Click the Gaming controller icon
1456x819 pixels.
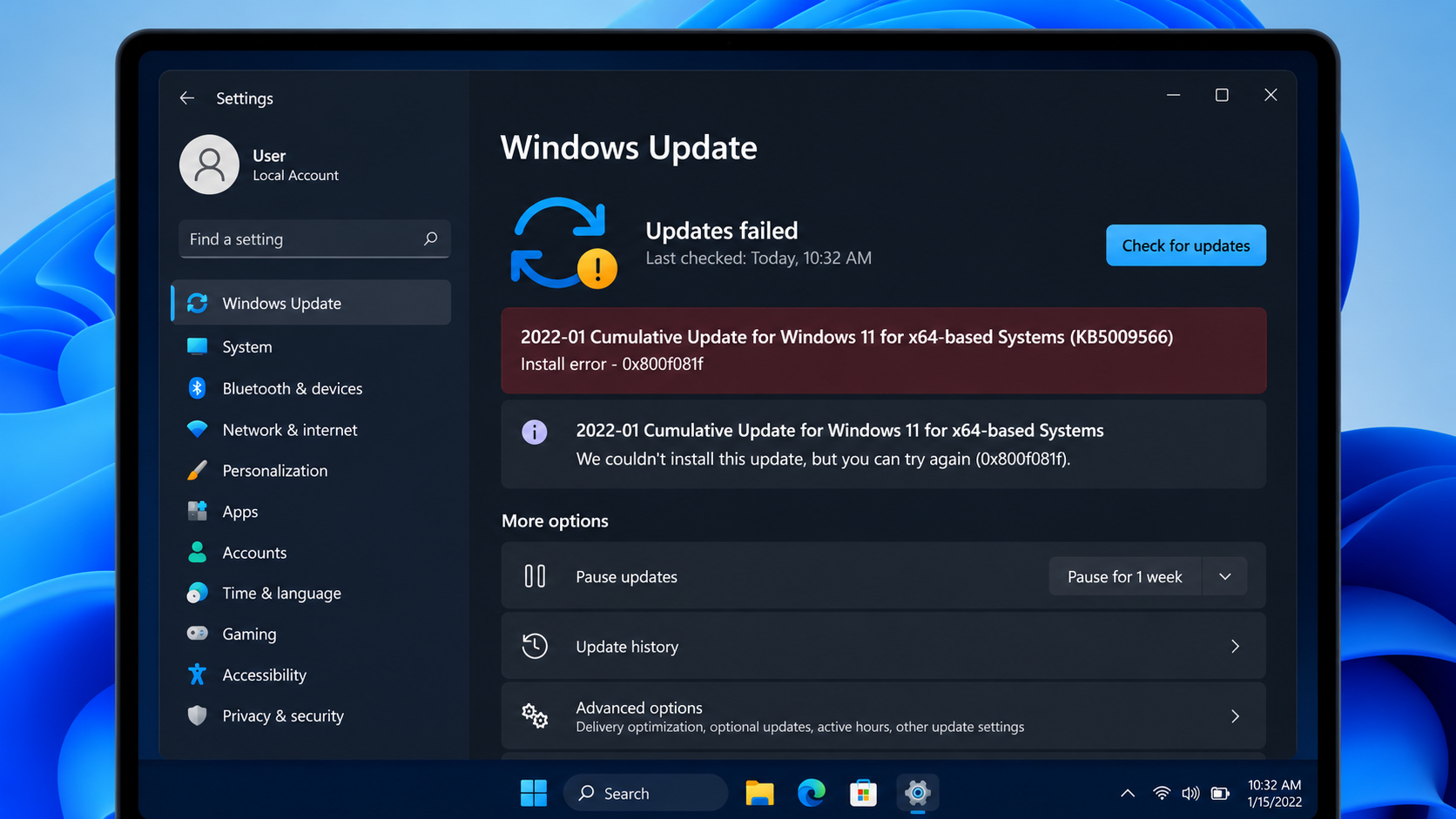click(x=198, y=634)
